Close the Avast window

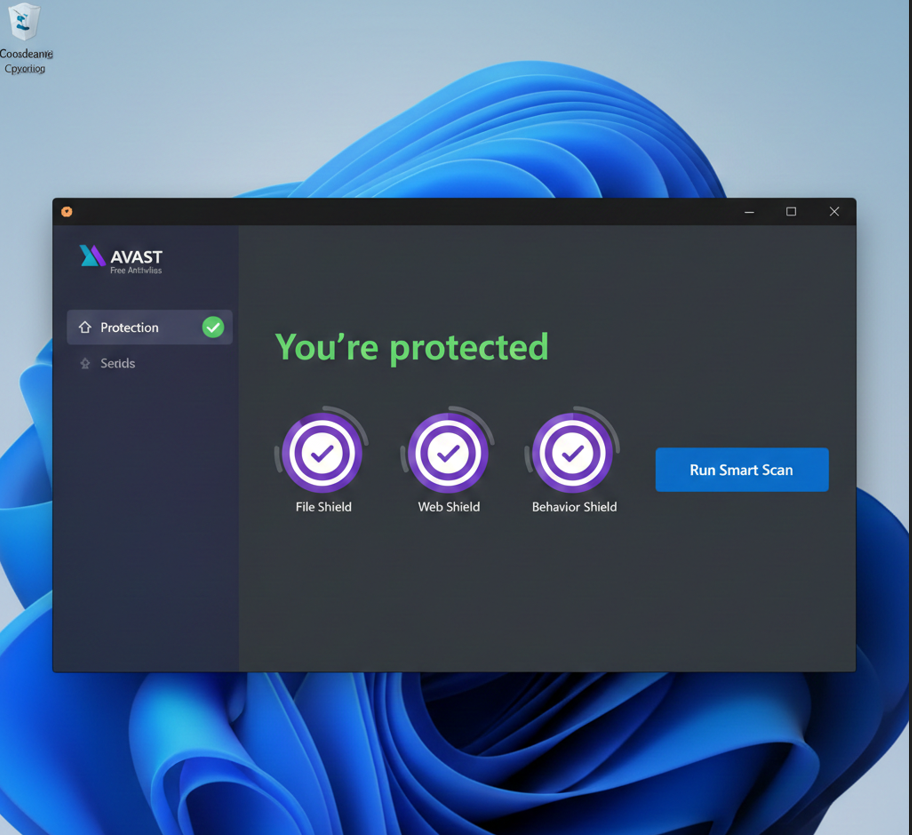coord(834,212)
